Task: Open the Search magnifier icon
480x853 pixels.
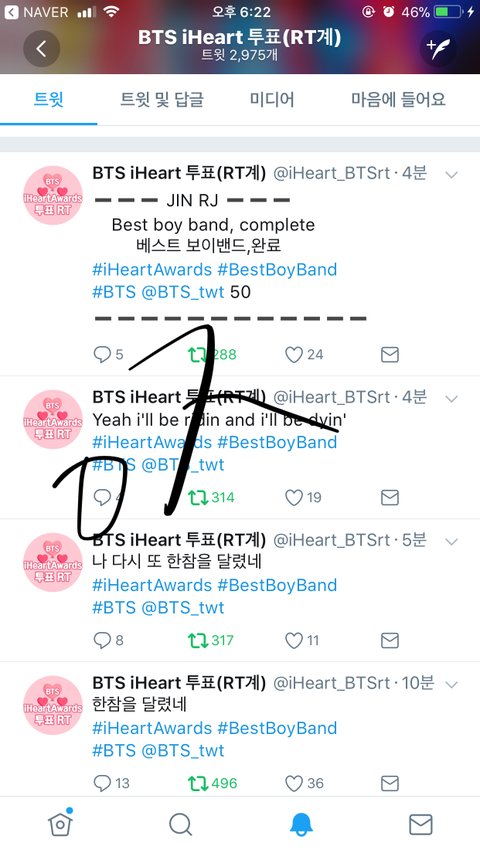Action: [x=180, y=825]
